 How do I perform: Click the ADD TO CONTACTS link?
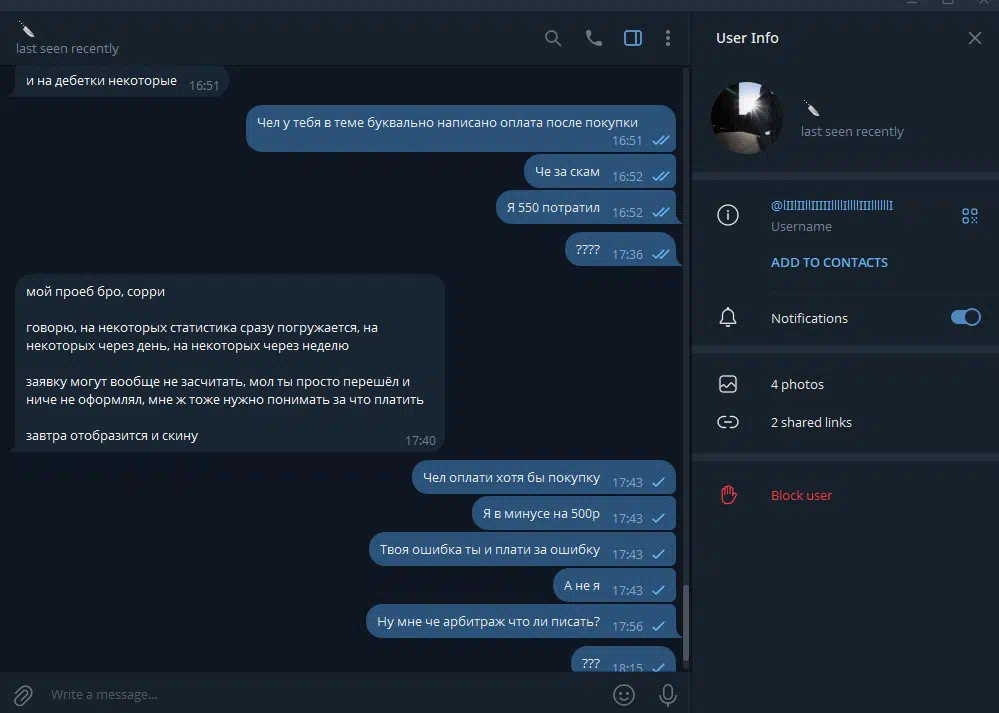click(x=829, y=263)
